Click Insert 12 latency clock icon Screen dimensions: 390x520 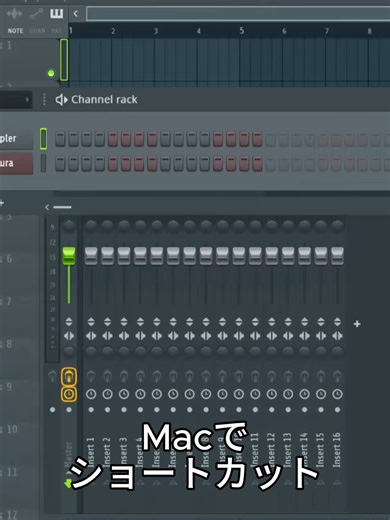272,394
